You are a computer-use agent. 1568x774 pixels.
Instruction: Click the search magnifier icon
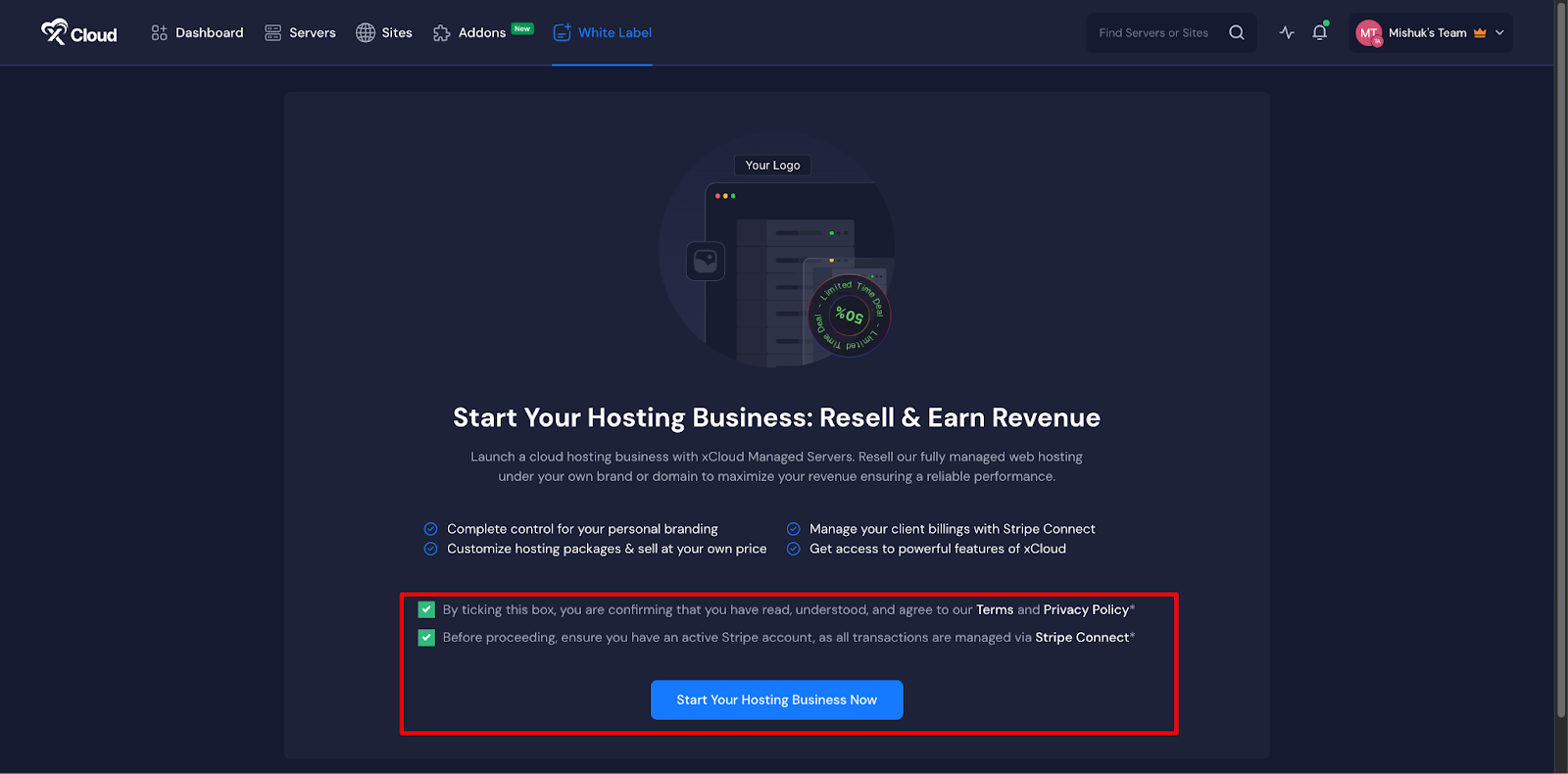click(x=1237, y=32)
